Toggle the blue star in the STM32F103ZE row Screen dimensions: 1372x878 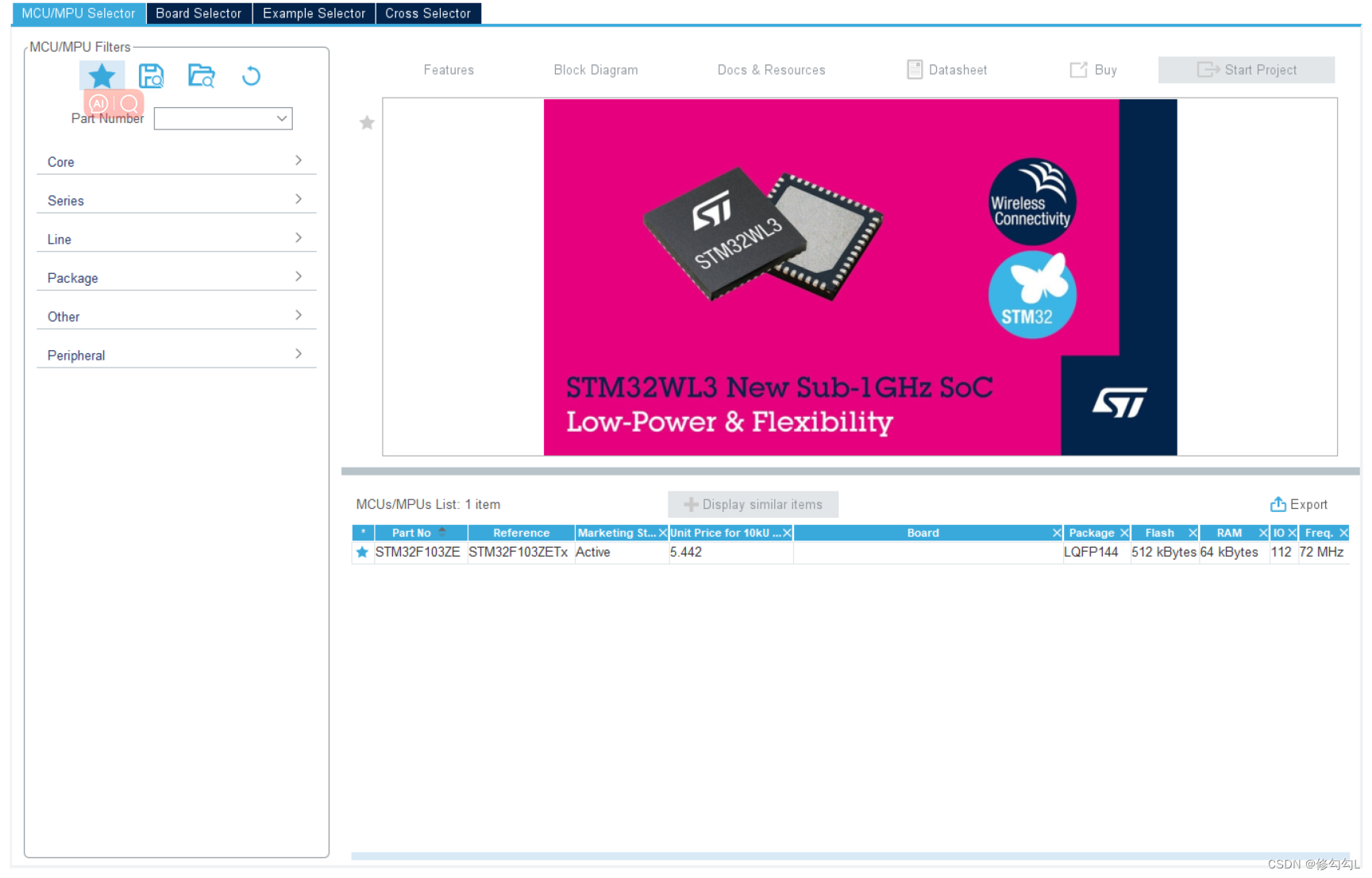[362, 552]
